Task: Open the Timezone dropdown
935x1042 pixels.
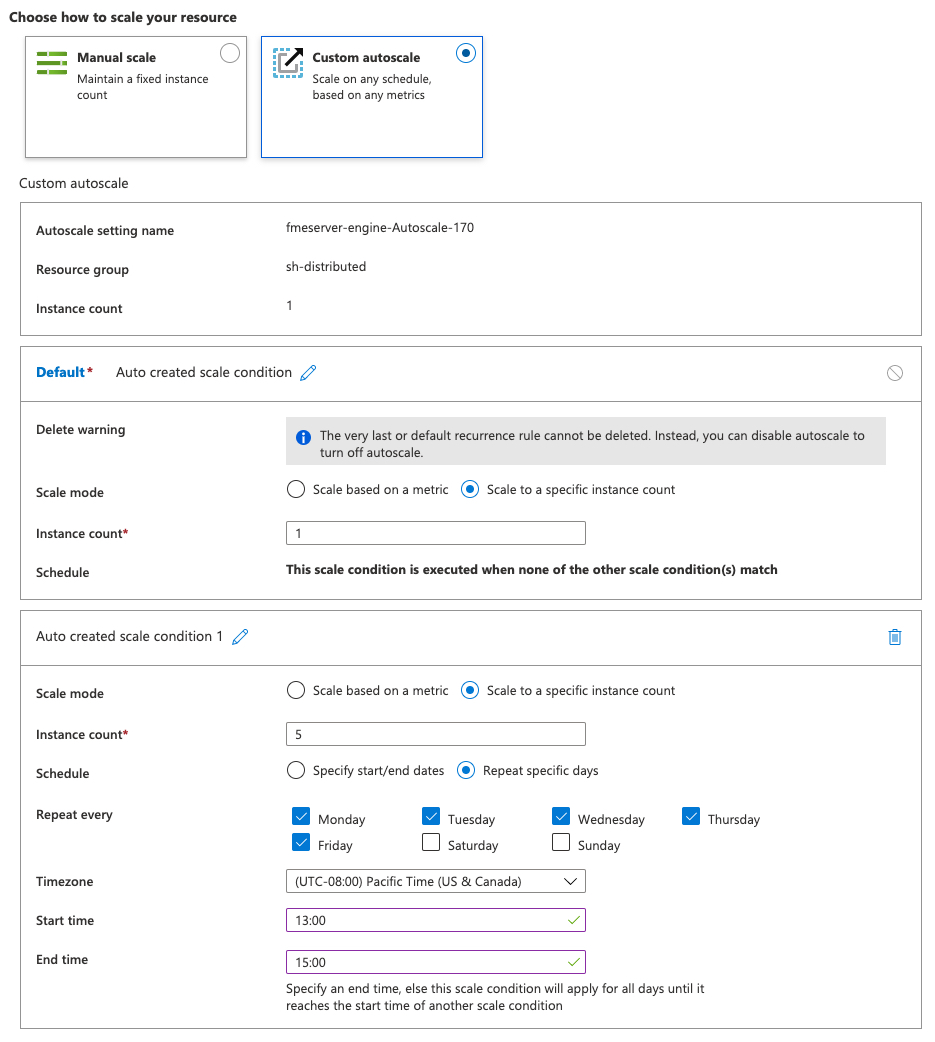Action: coord(436,881)
